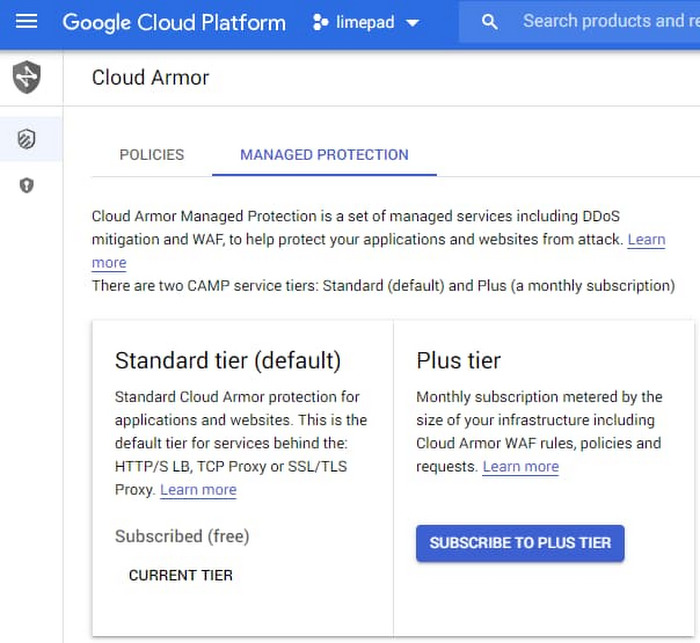
Task: Select the striped shield icon in left sidebar
Action: pos(27,139)
